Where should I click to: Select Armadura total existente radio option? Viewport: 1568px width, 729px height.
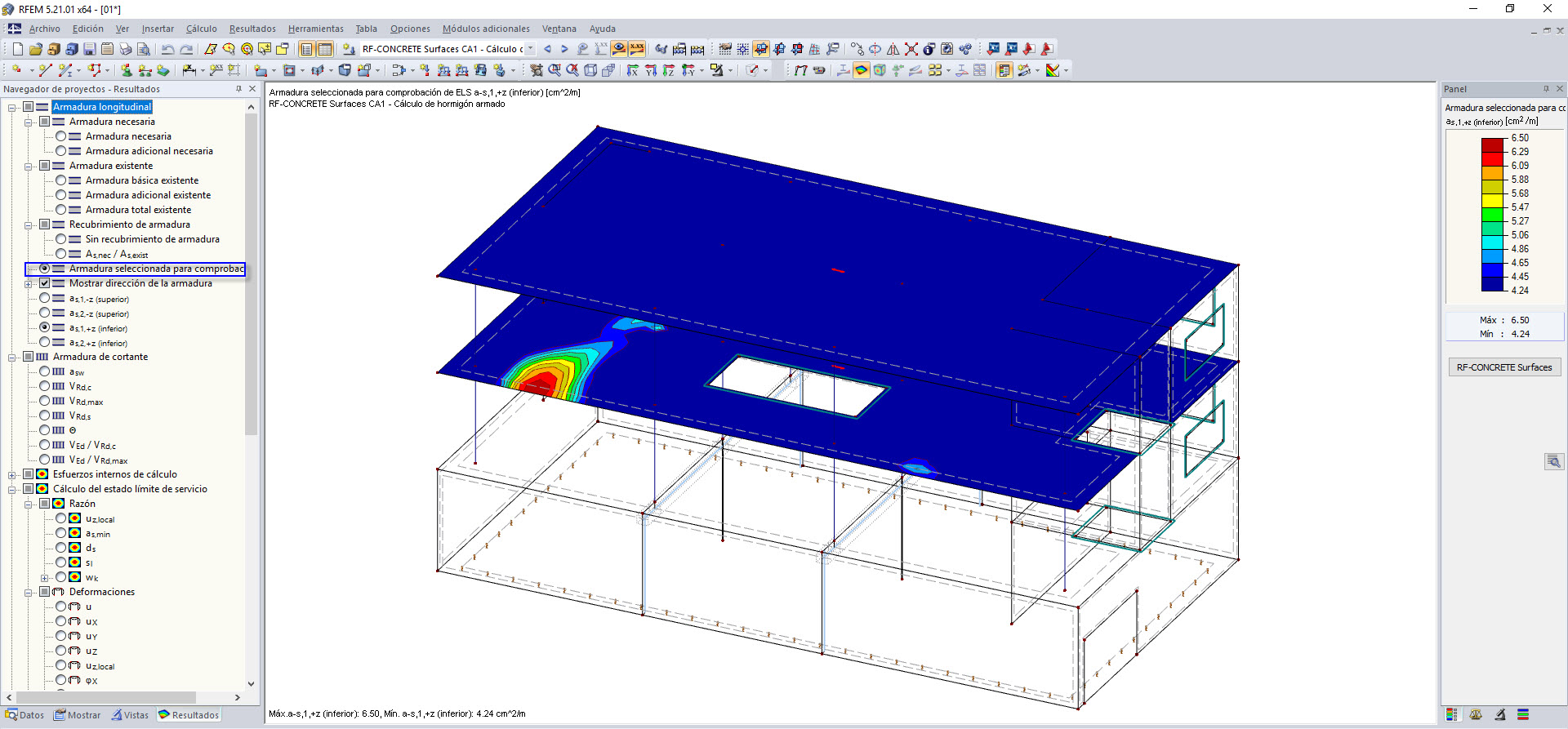(61, 210)
